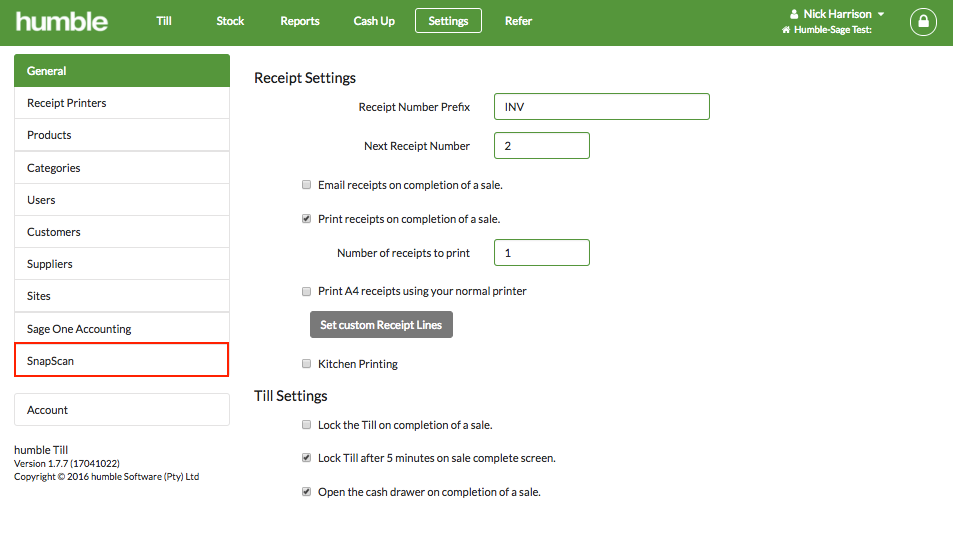Open Users settings
The width and height of the screenshot is (953, 552).
[x=122, y=200]
